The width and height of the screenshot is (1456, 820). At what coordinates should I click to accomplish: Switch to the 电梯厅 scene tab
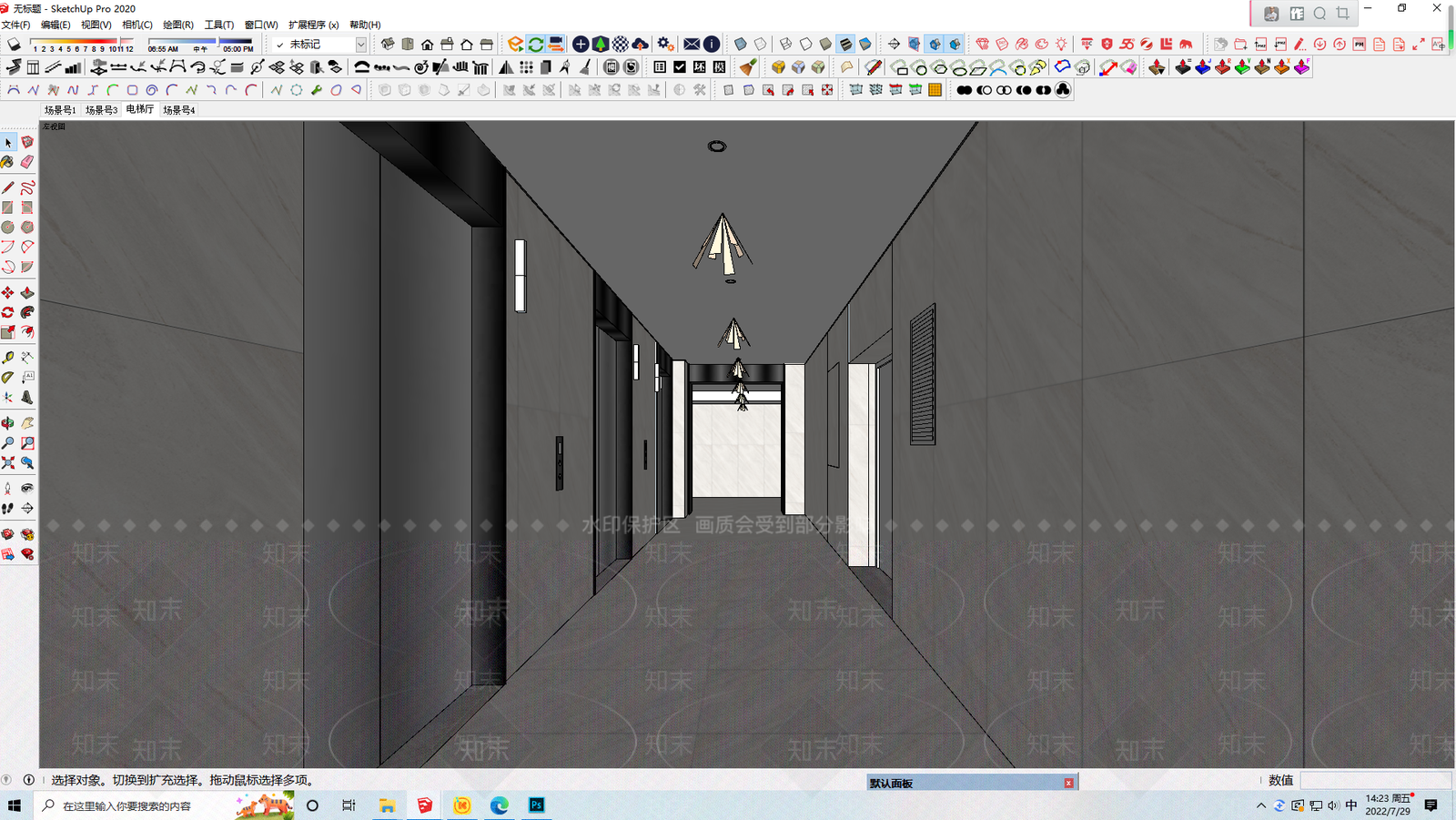click(x=139, y=109)
